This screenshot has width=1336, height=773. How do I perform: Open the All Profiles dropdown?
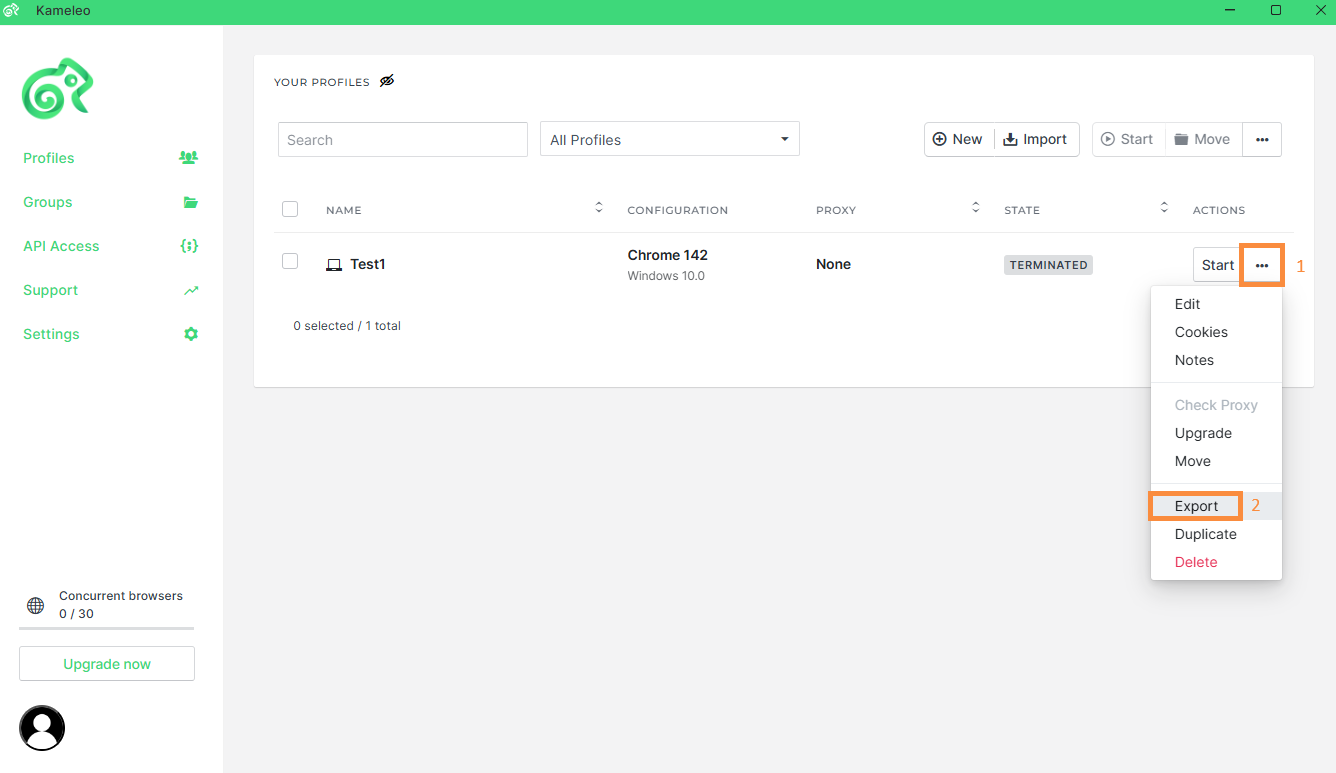[x=670, y=139]
